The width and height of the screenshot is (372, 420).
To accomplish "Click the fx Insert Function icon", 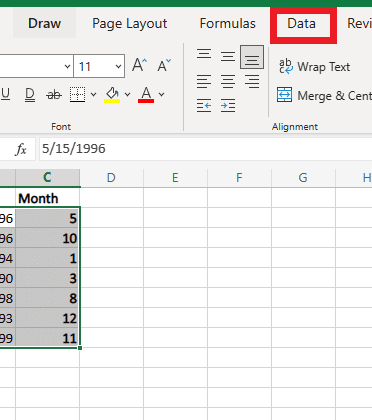I will (x=21, y=149).
